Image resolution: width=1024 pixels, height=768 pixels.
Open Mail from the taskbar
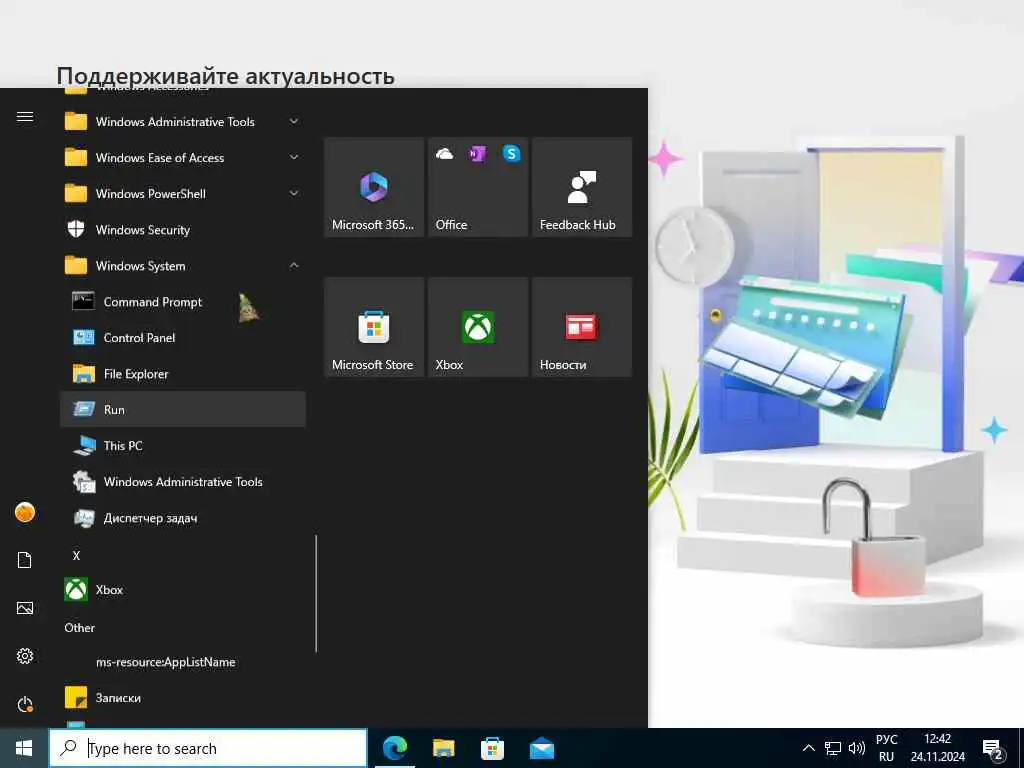pyautogui.click(x=542, y=748)
